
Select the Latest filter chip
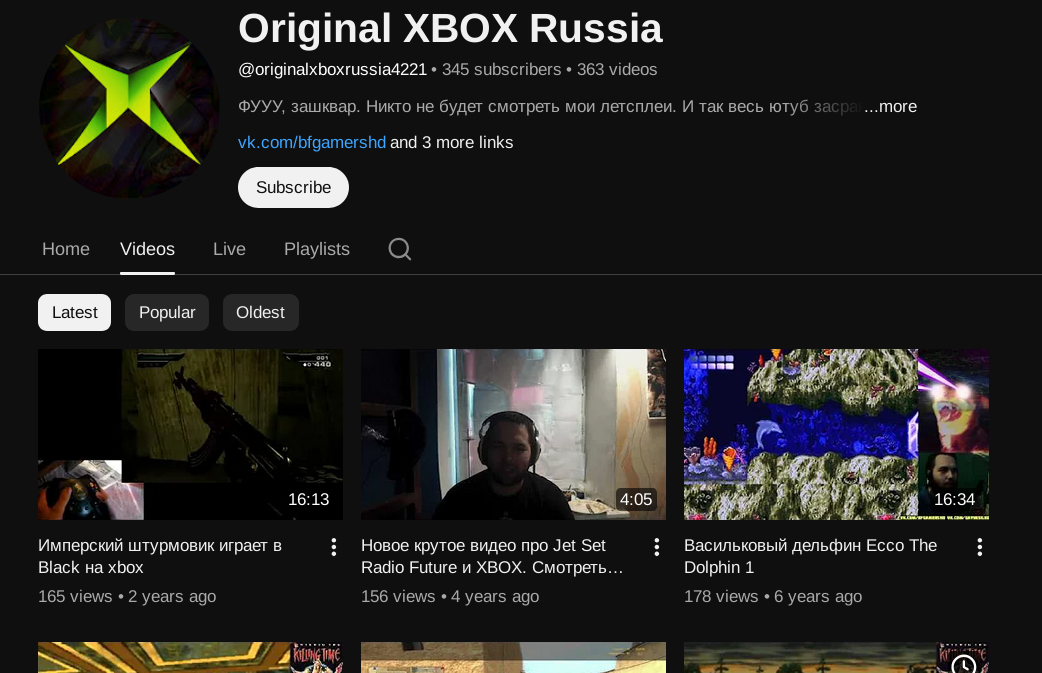(74, 312)
